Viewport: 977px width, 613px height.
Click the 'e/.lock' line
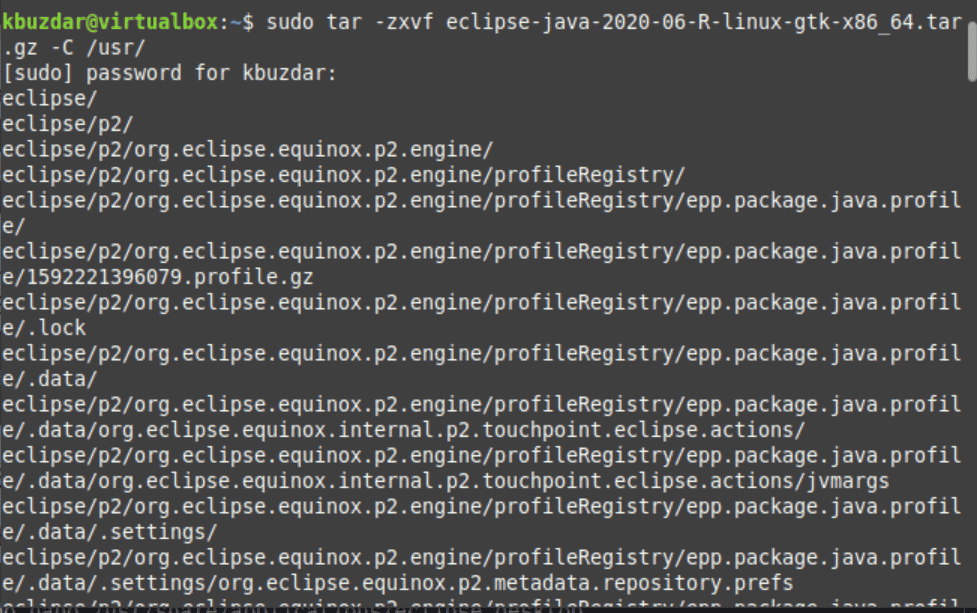(44, 328)
